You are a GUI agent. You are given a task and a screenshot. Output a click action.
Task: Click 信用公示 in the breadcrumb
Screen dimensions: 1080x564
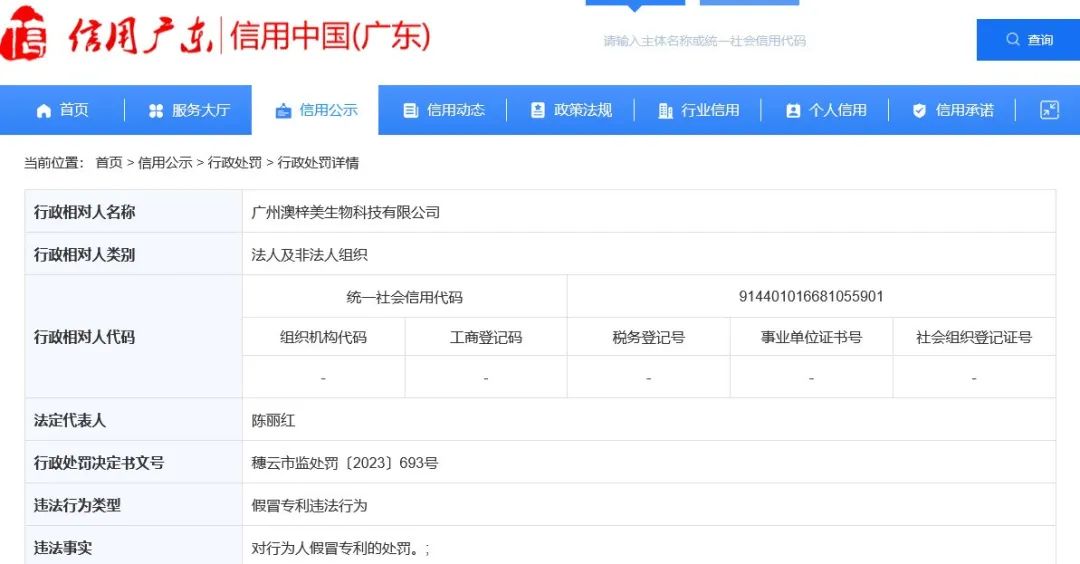coord(165,163)
